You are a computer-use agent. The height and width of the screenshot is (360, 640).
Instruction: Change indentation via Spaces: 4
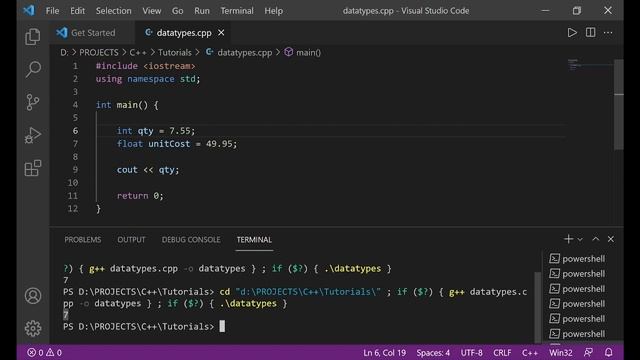(x=433, y=353)
